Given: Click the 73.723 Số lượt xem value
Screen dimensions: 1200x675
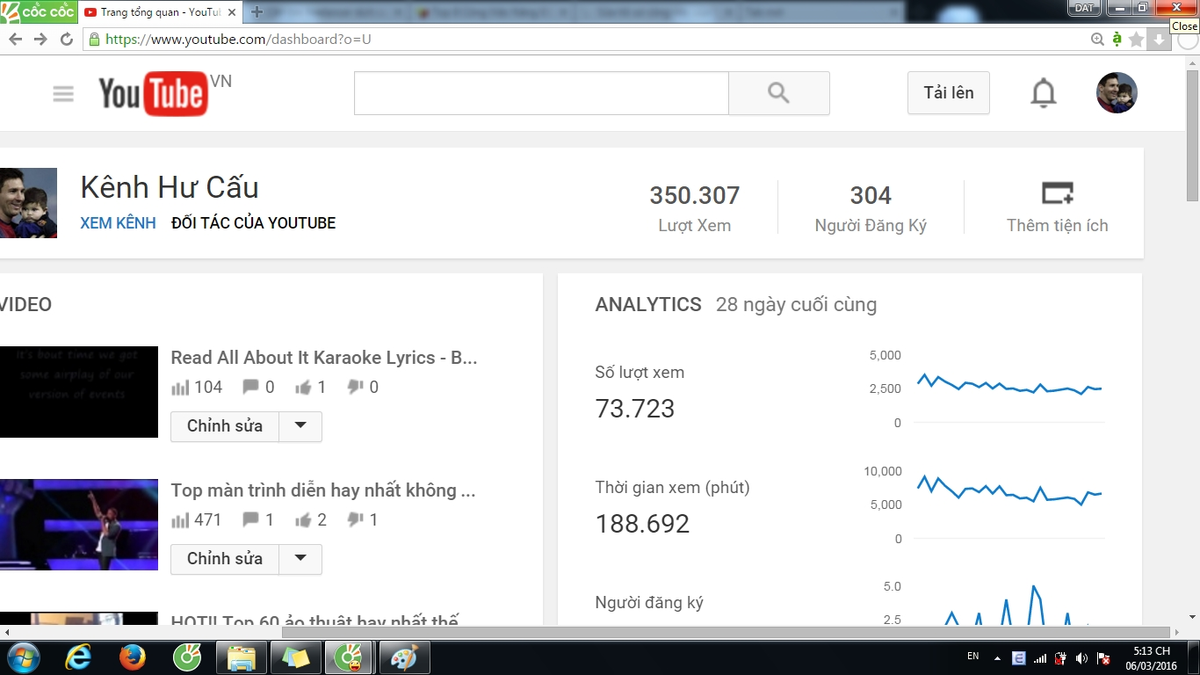Looking at the screenshot, I should 635,408.
